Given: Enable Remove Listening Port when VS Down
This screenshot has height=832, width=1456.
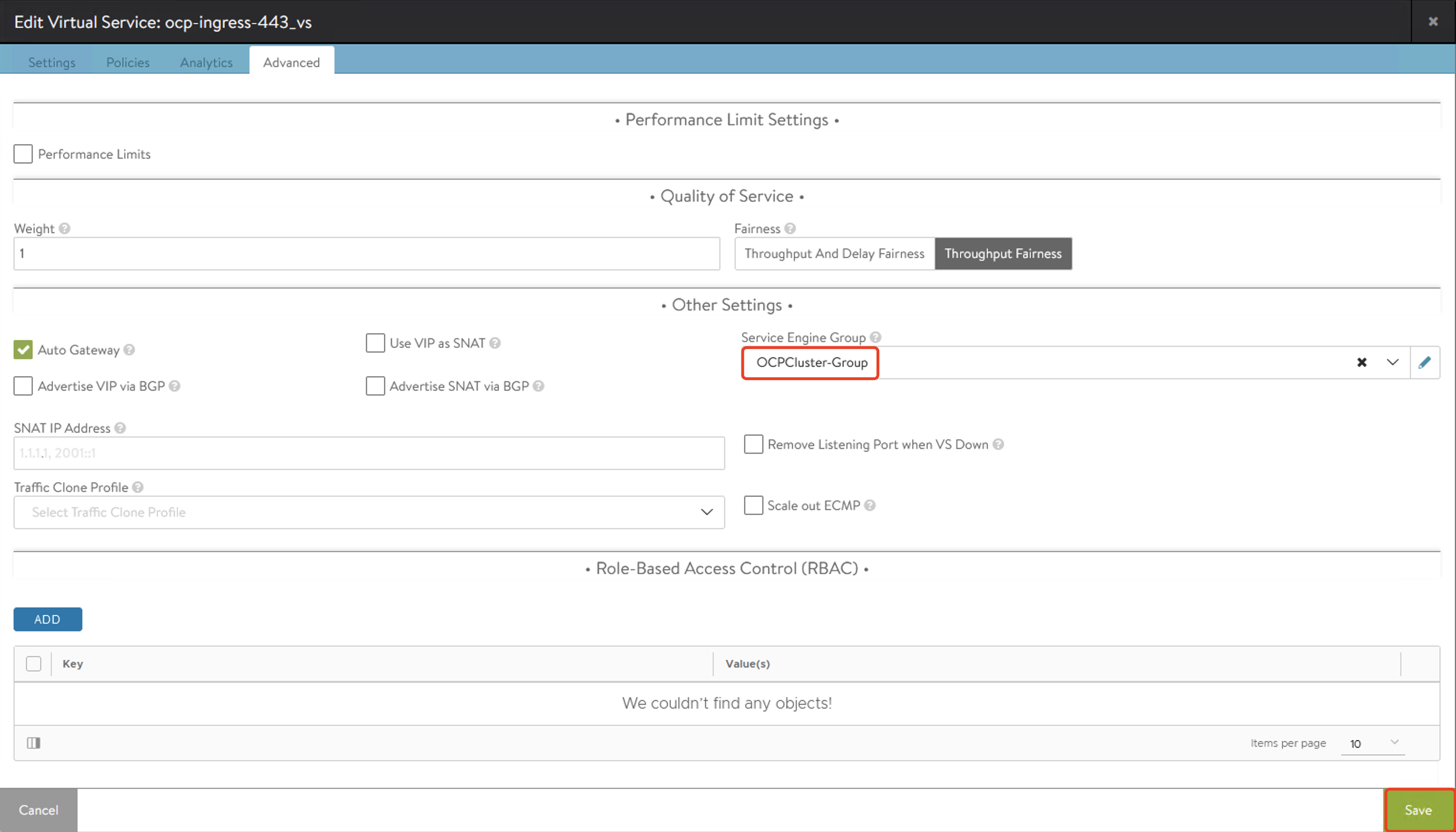Looking at the screenshot, I should coord(753,444).
